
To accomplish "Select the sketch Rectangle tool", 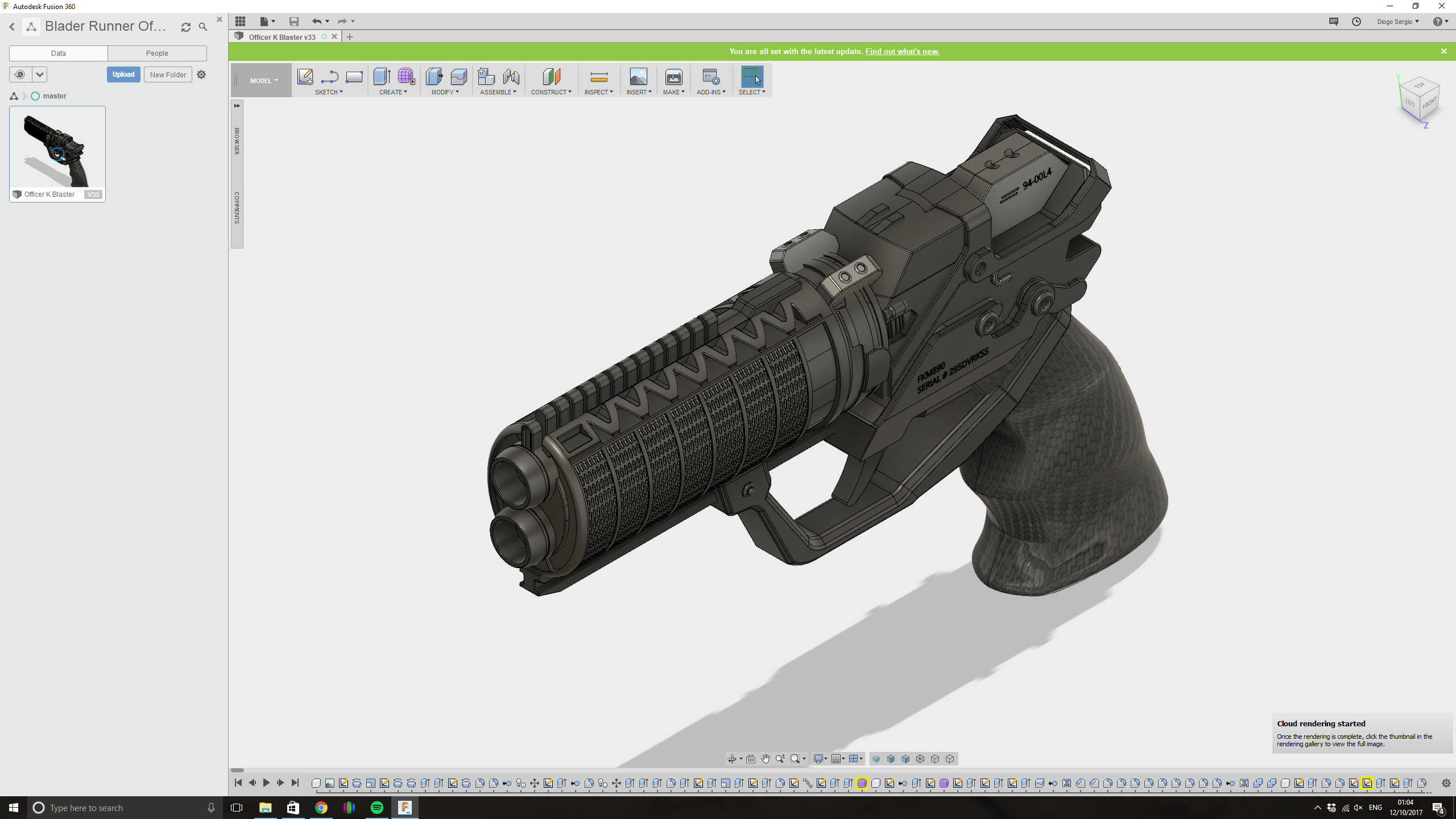I will (354, 77).
